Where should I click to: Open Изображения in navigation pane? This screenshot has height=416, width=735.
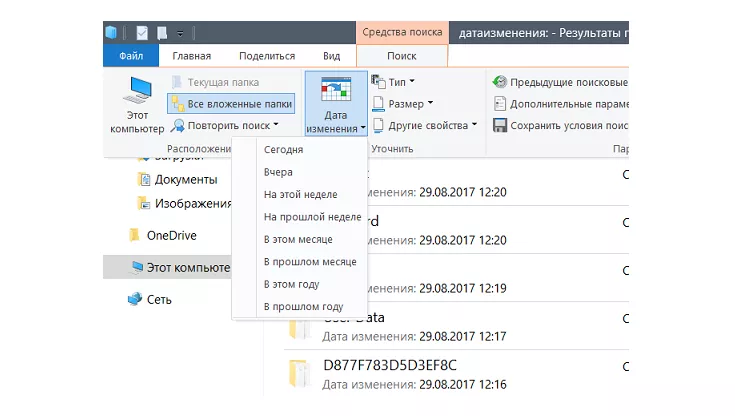coord(185,204)
